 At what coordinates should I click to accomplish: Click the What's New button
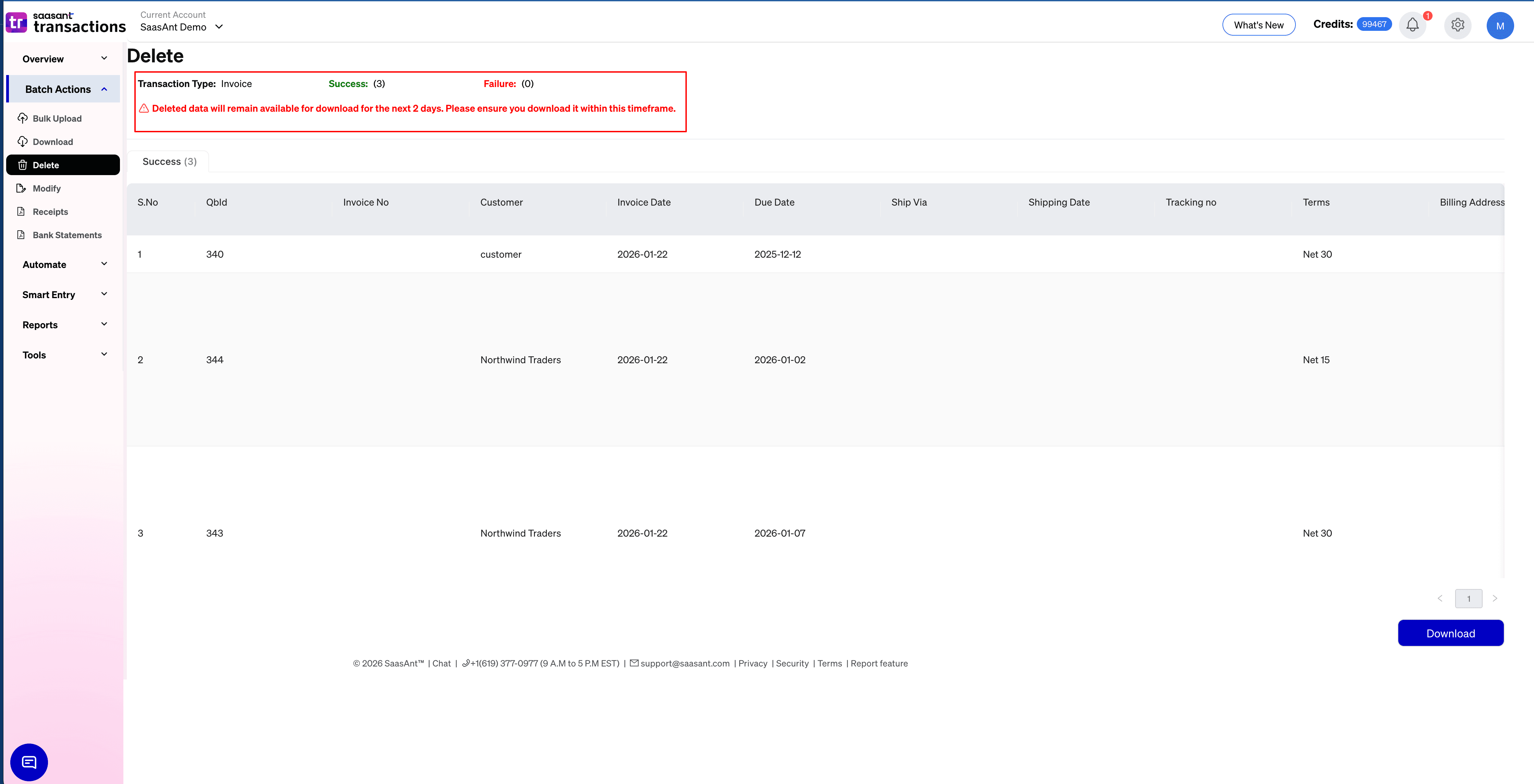click(1258, 25)
